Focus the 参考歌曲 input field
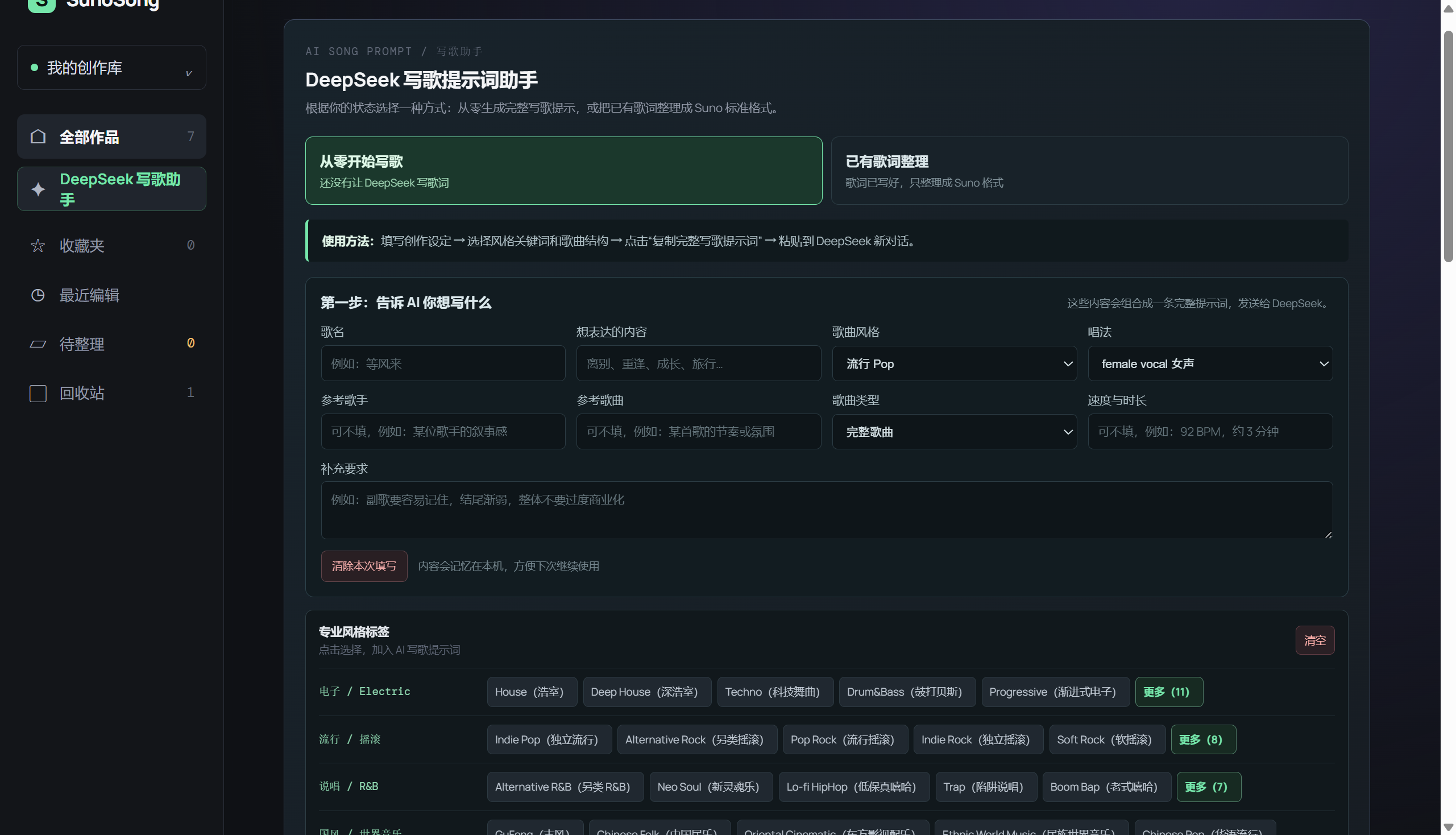 [x=699, y=432]
